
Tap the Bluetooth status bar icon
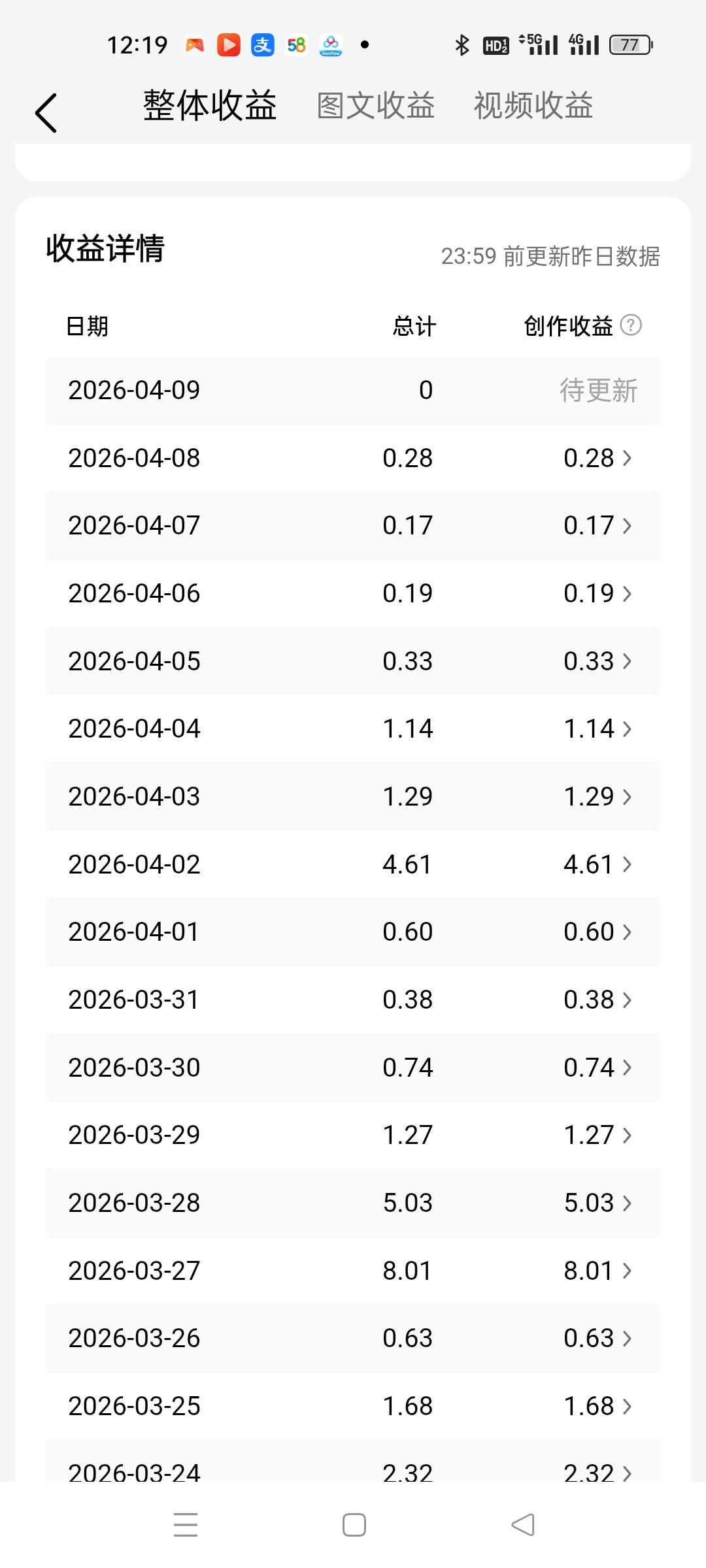(x=462, y=45)
